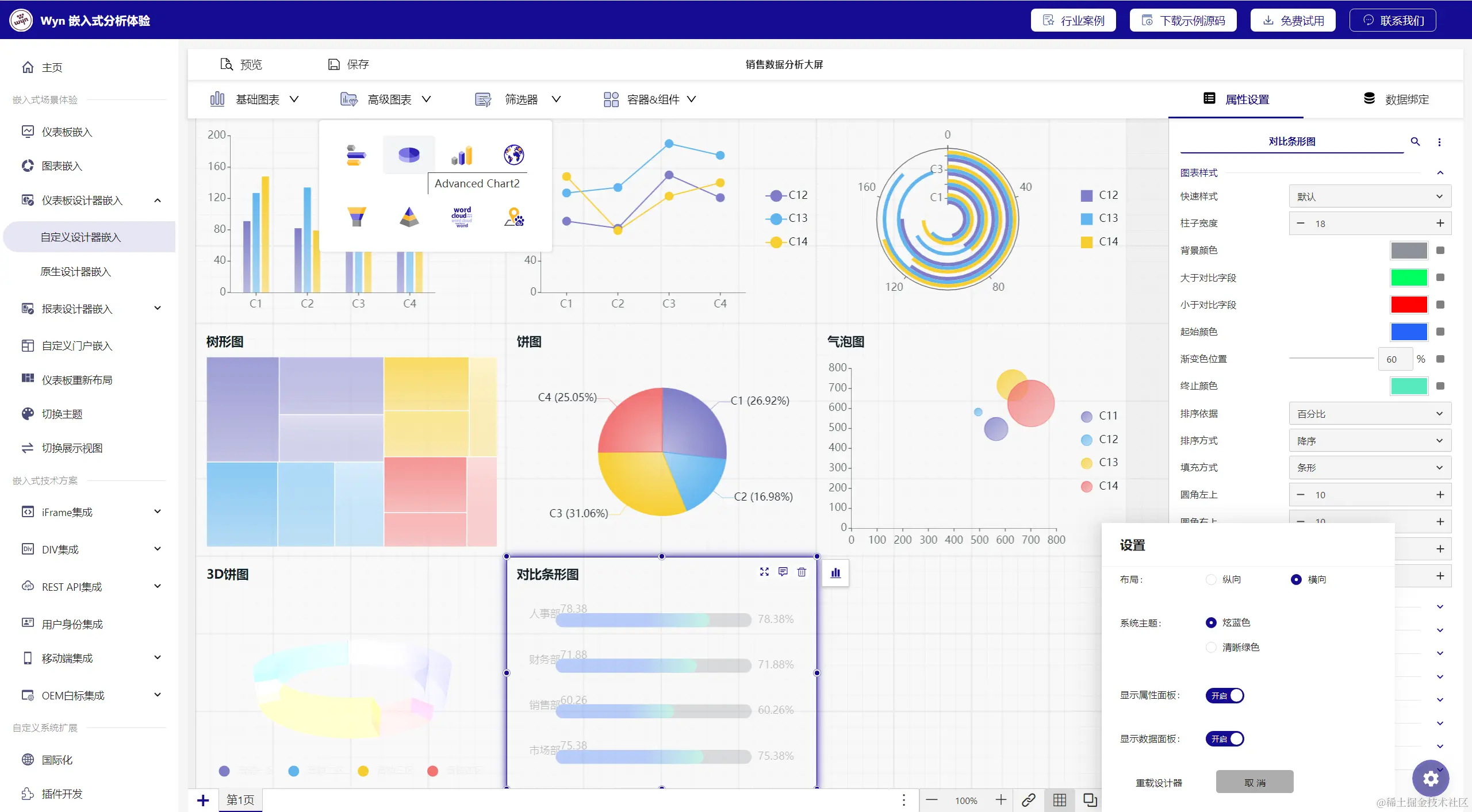The image size is (1472, 812).
Task: Click the fullscreen expand icon on 对比条形图
Action: pyautogui.click(x=764, y=572)
